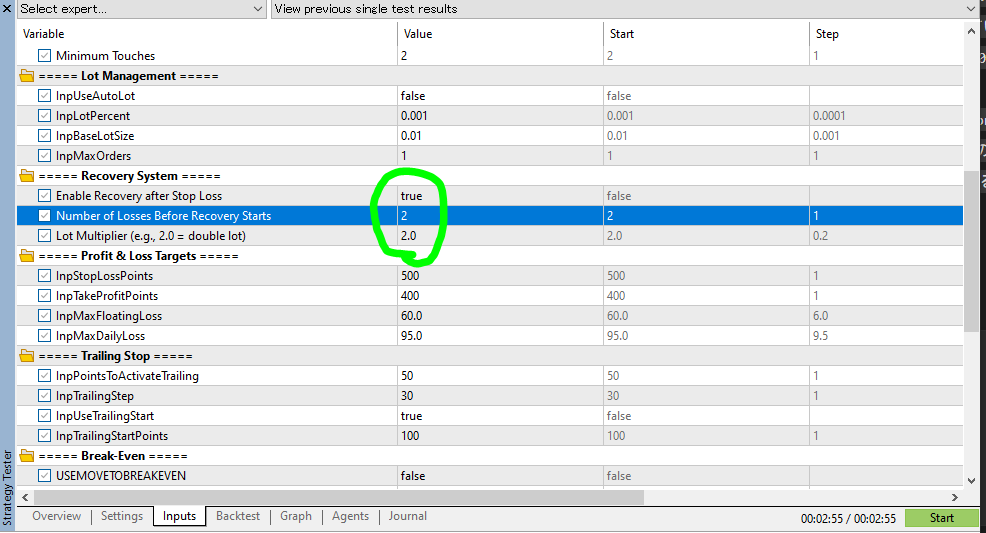Image resolution: width=986 pixels, height=533 pixels.
Task: Toggle the InpMaxDailyLoss checkbox
Action: [x=44, y=336]
